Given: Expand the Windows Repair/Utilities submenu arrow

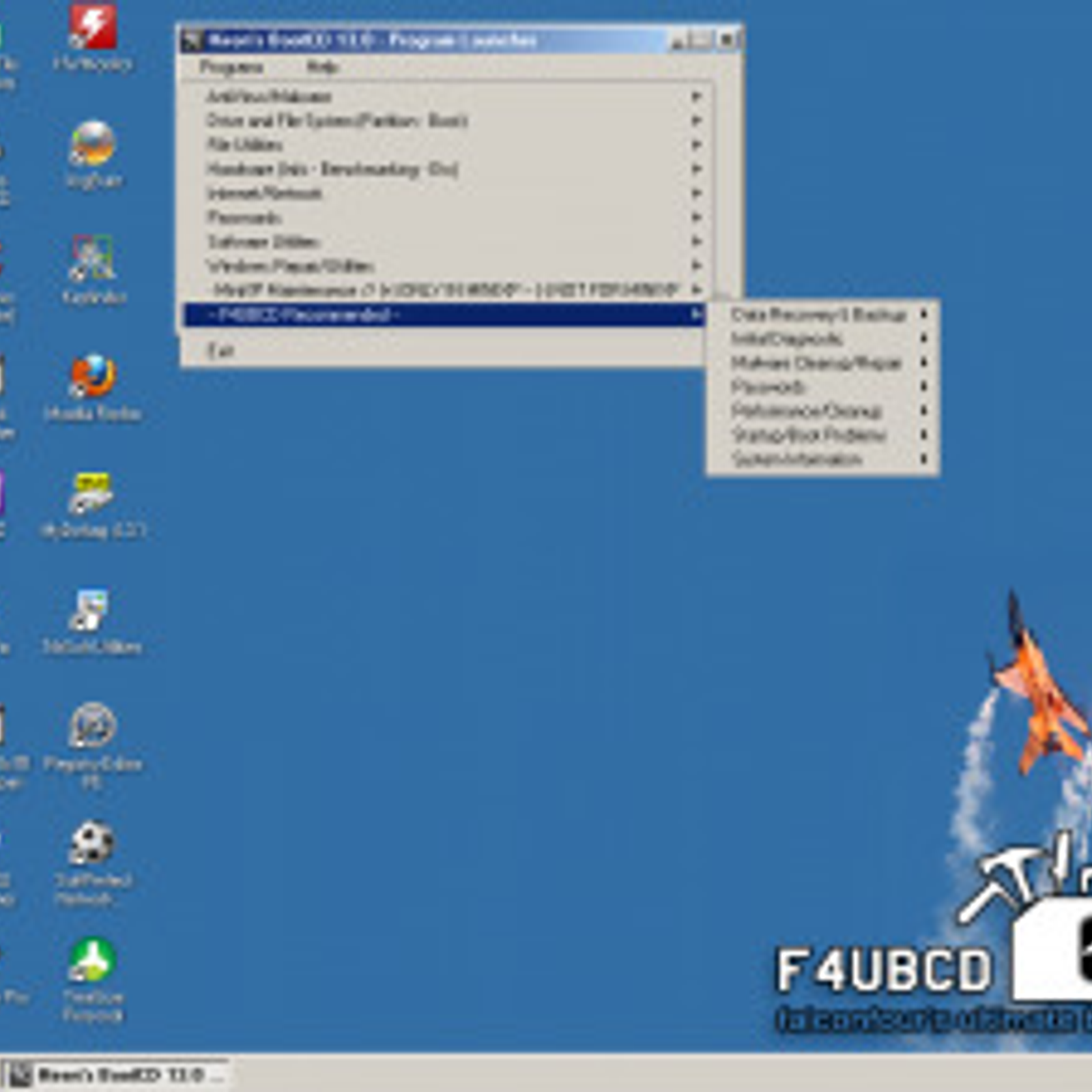Looking at the screenshot, I should pos(696,266).
